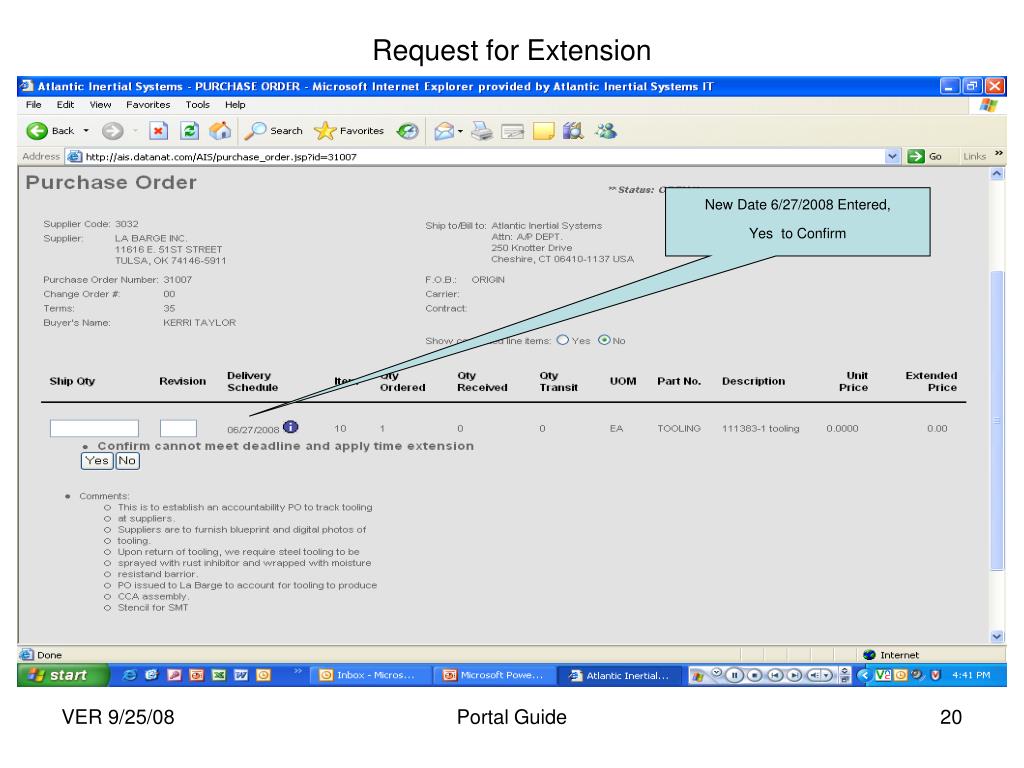Open the Edit menu
Viewport: 1024px width, 768px height.
(65, 104)
